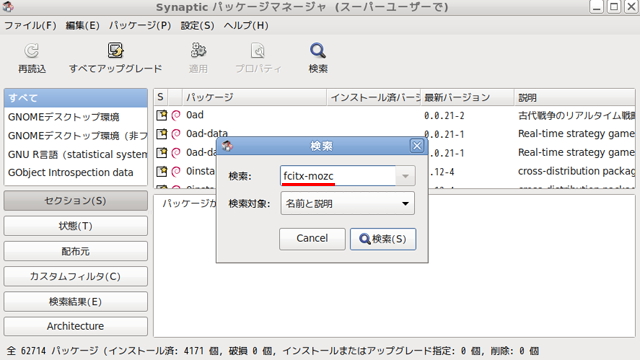The image size is (640, 360).
Task: Open the パッケージ(P) menu
Action: pyautogui.click(x=140, y=25)
